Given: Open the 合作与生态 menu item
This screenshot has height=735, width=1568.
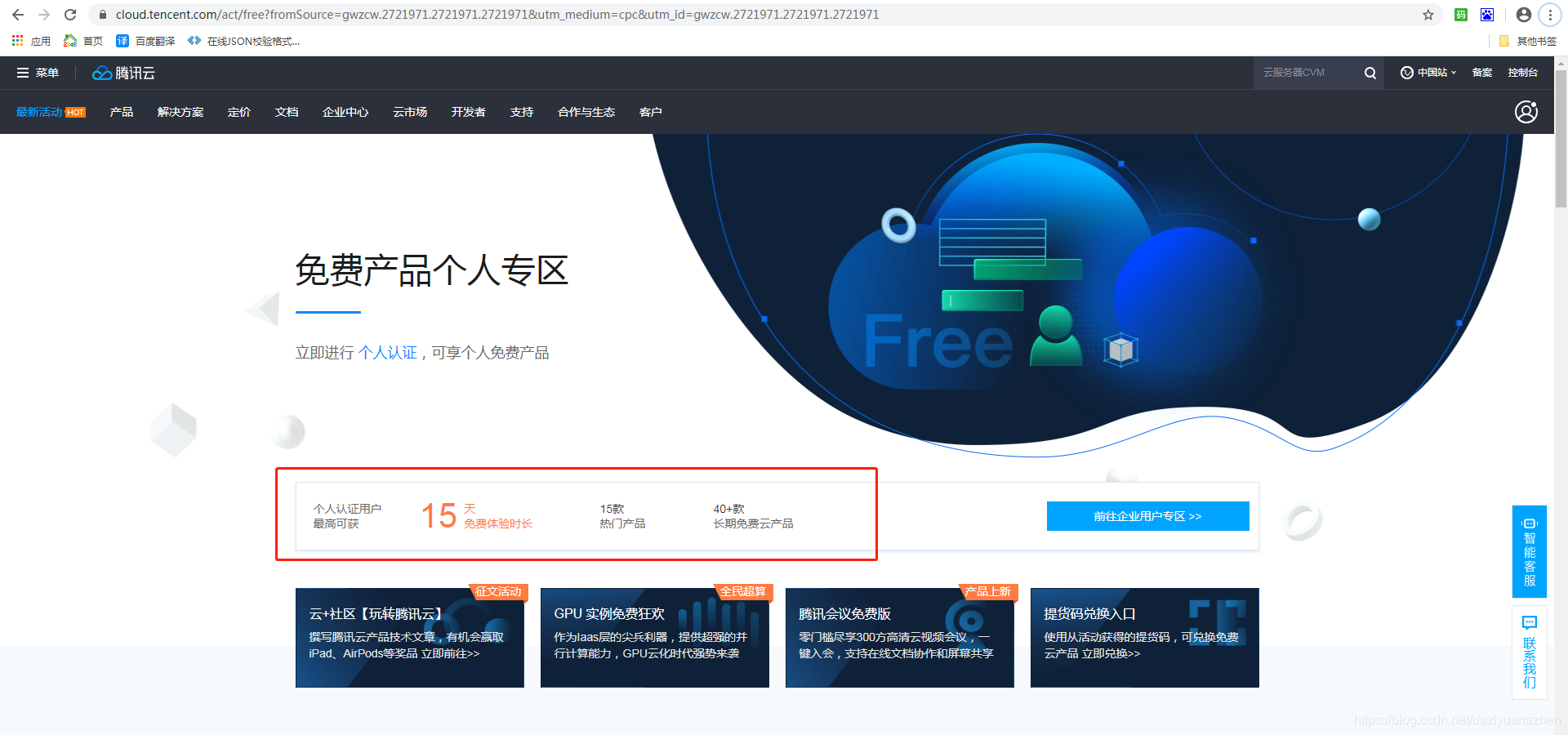Looking at the screenshot, I should (x=586, y=112).
